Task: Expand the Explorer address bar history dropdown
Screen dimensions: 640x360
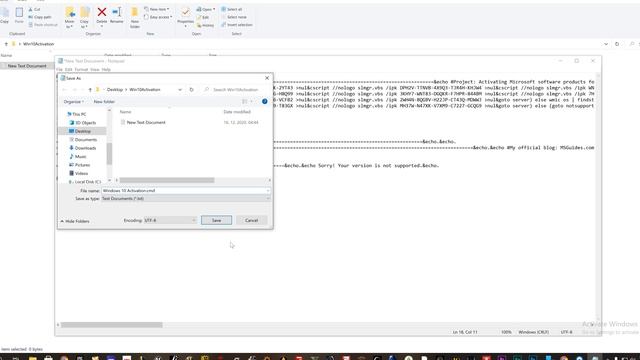Action: (x=606, y=44)
